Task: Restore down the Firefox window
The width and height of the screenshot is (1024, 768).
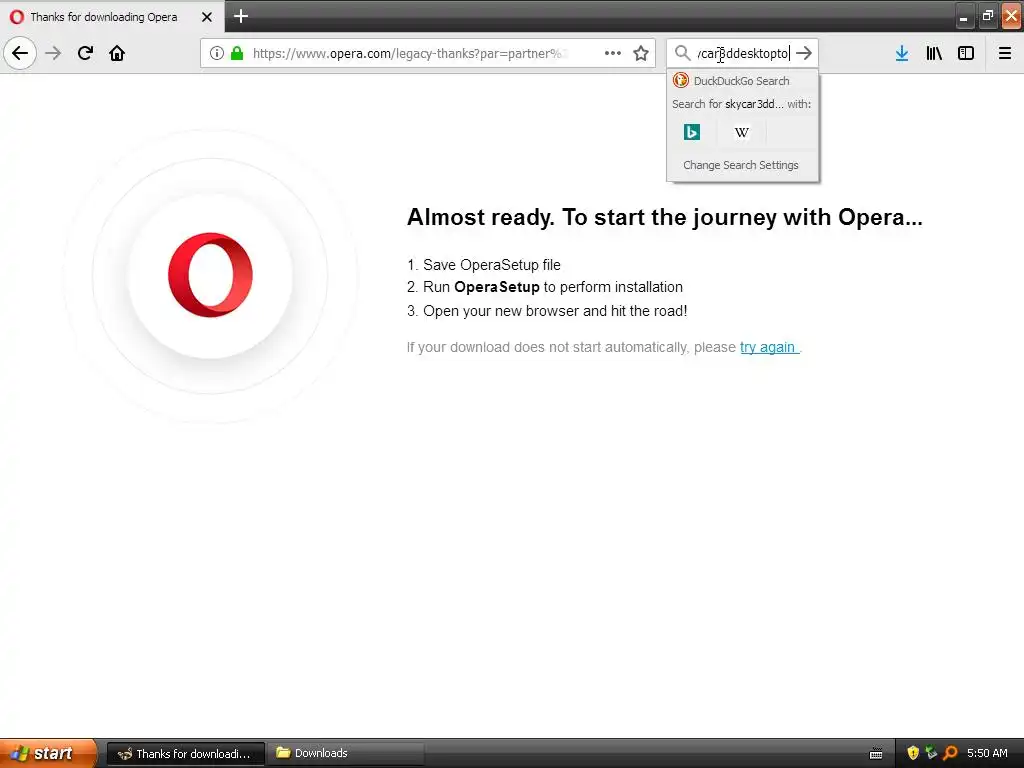Action: pyautogui.click(x=987, y=17)
